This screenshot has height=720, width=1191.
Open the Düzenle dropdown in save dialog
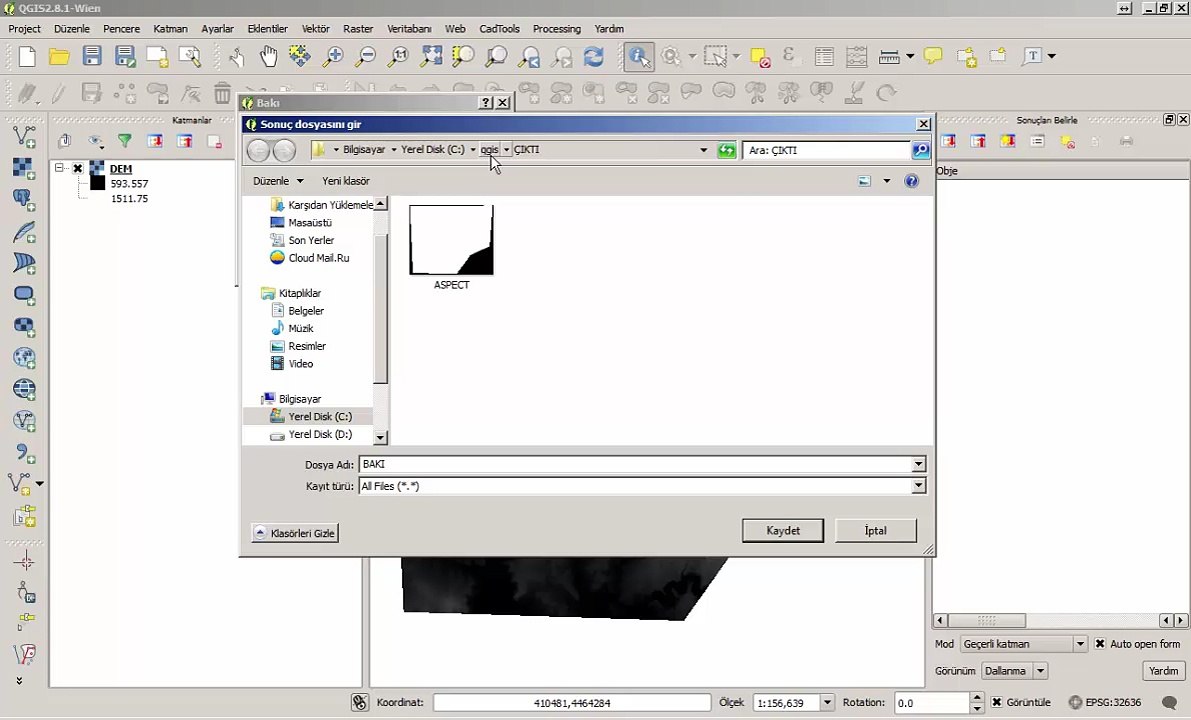click(x=278, y=181)
